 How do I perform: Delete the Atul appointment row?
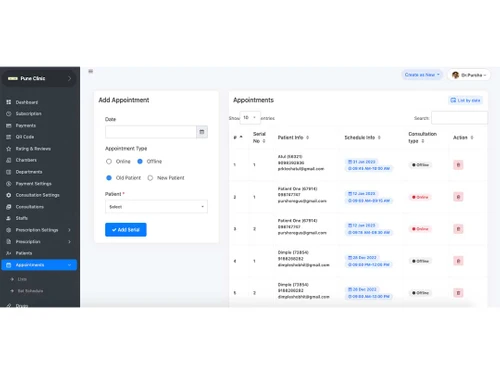pyautogui.click(x=458, y=165)
